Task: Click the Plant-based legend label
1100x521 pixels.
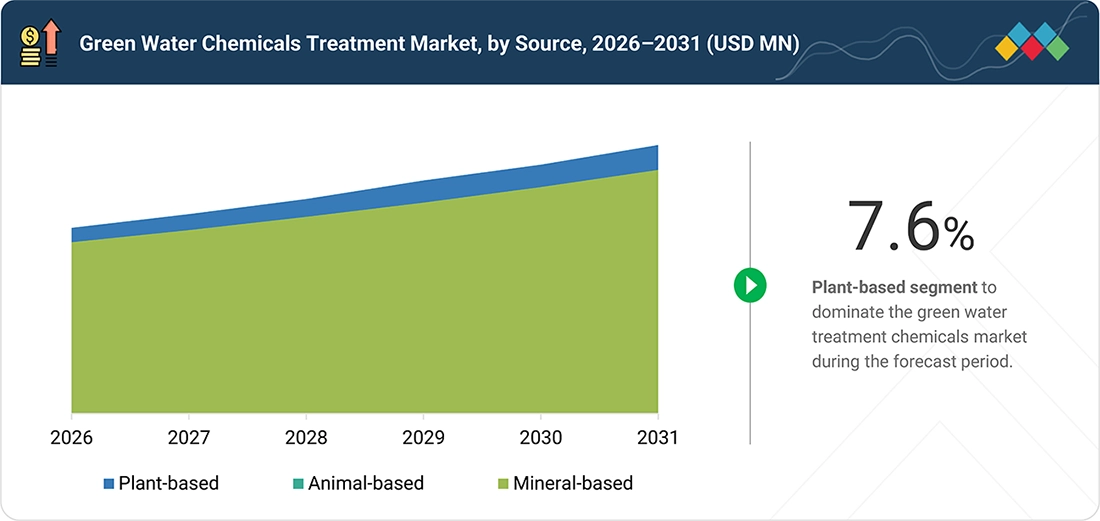Action: coord(169,483)
